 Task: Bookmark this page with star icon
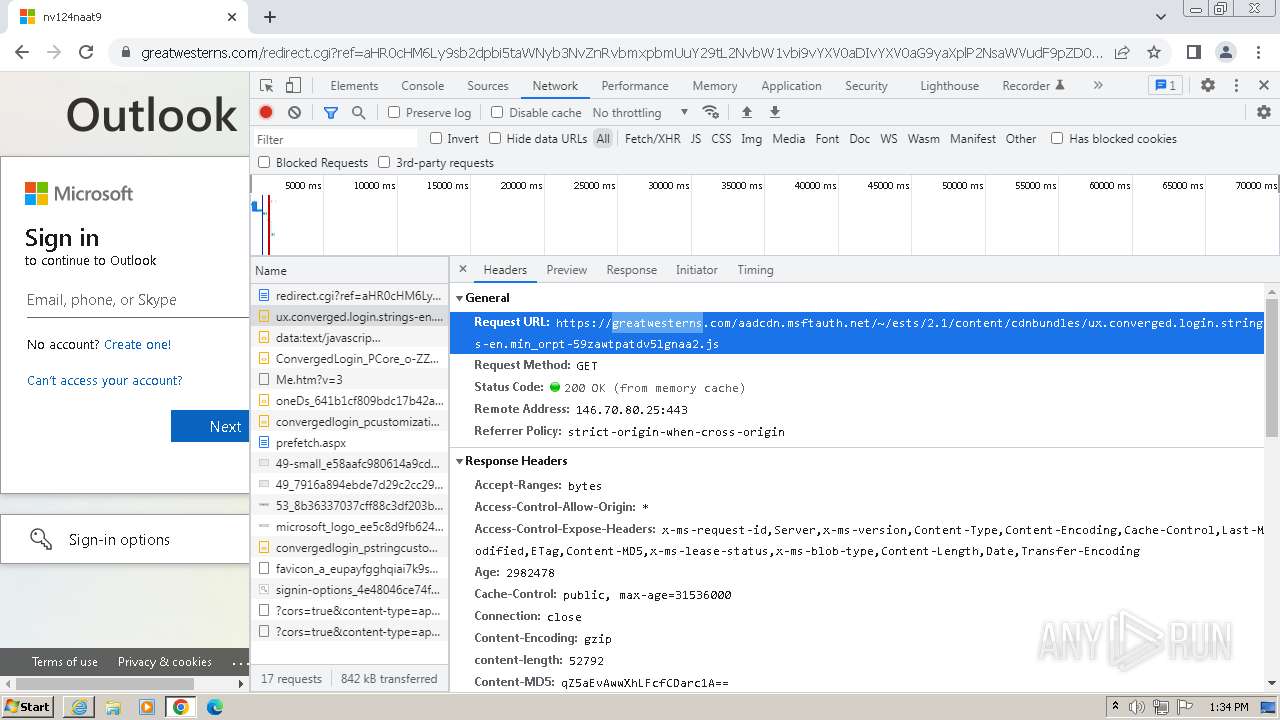click(x=1154, y=52)
